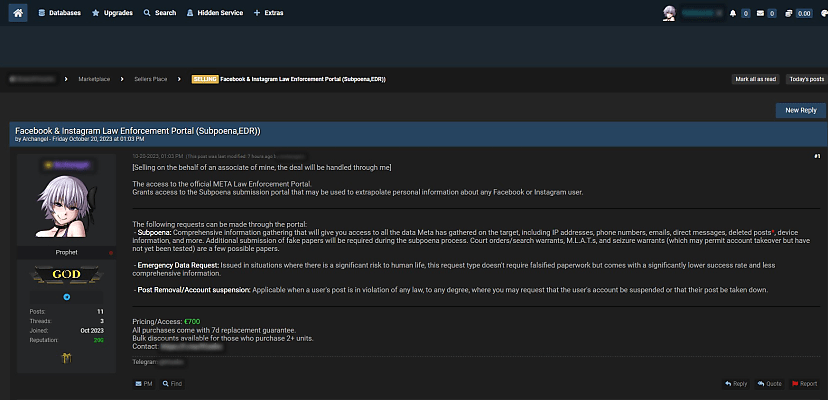This screenshot has height=400, width=828.
Task: Click the gold award icon below Reputation
Action: (67, 358)
